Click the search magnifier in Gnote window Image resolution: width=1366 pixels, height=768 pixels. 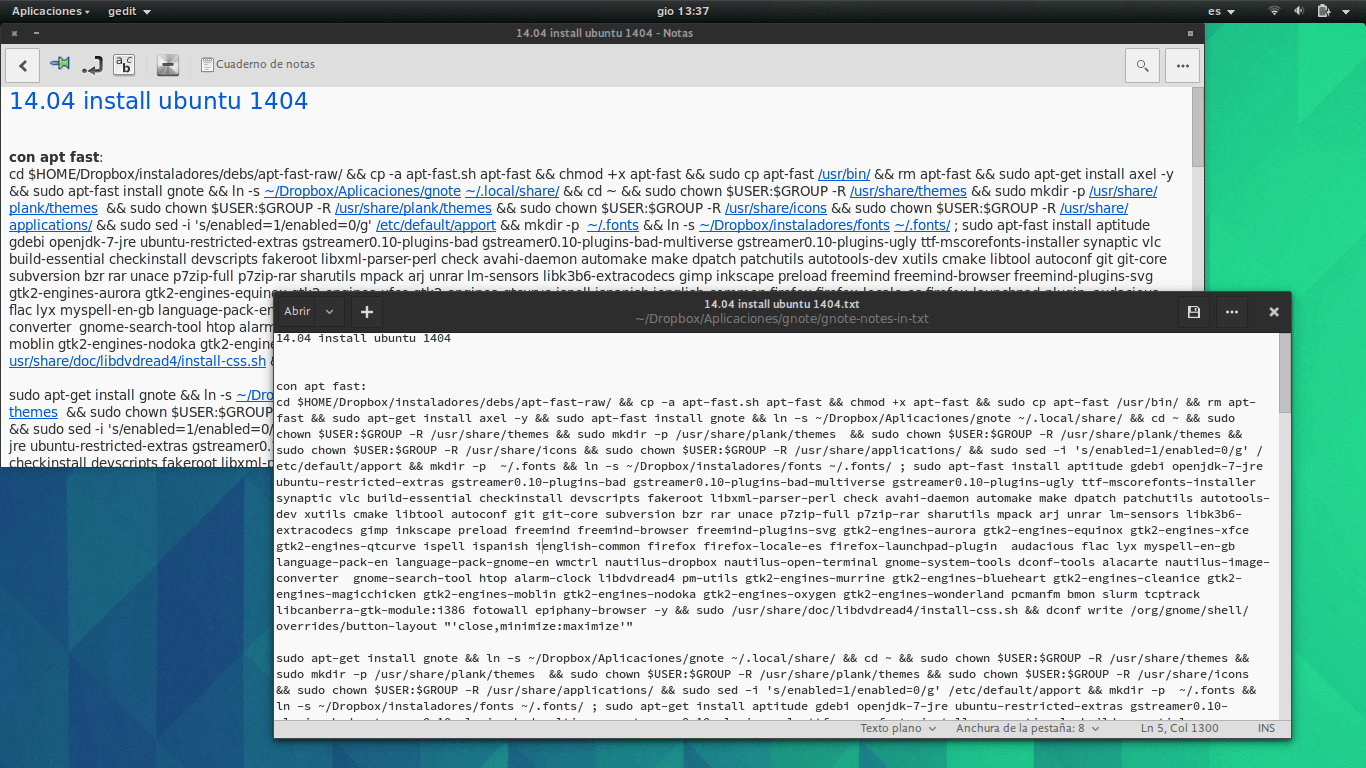(1142, 65)
